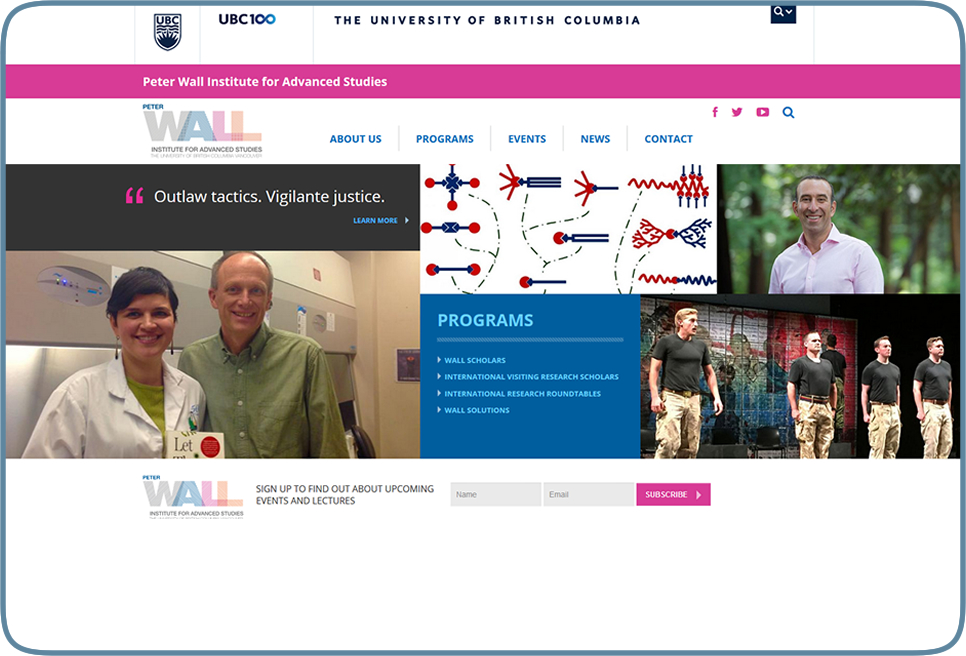The image size is (966, 656).
Task: Focus the Name input field
Action: [496, 495]
